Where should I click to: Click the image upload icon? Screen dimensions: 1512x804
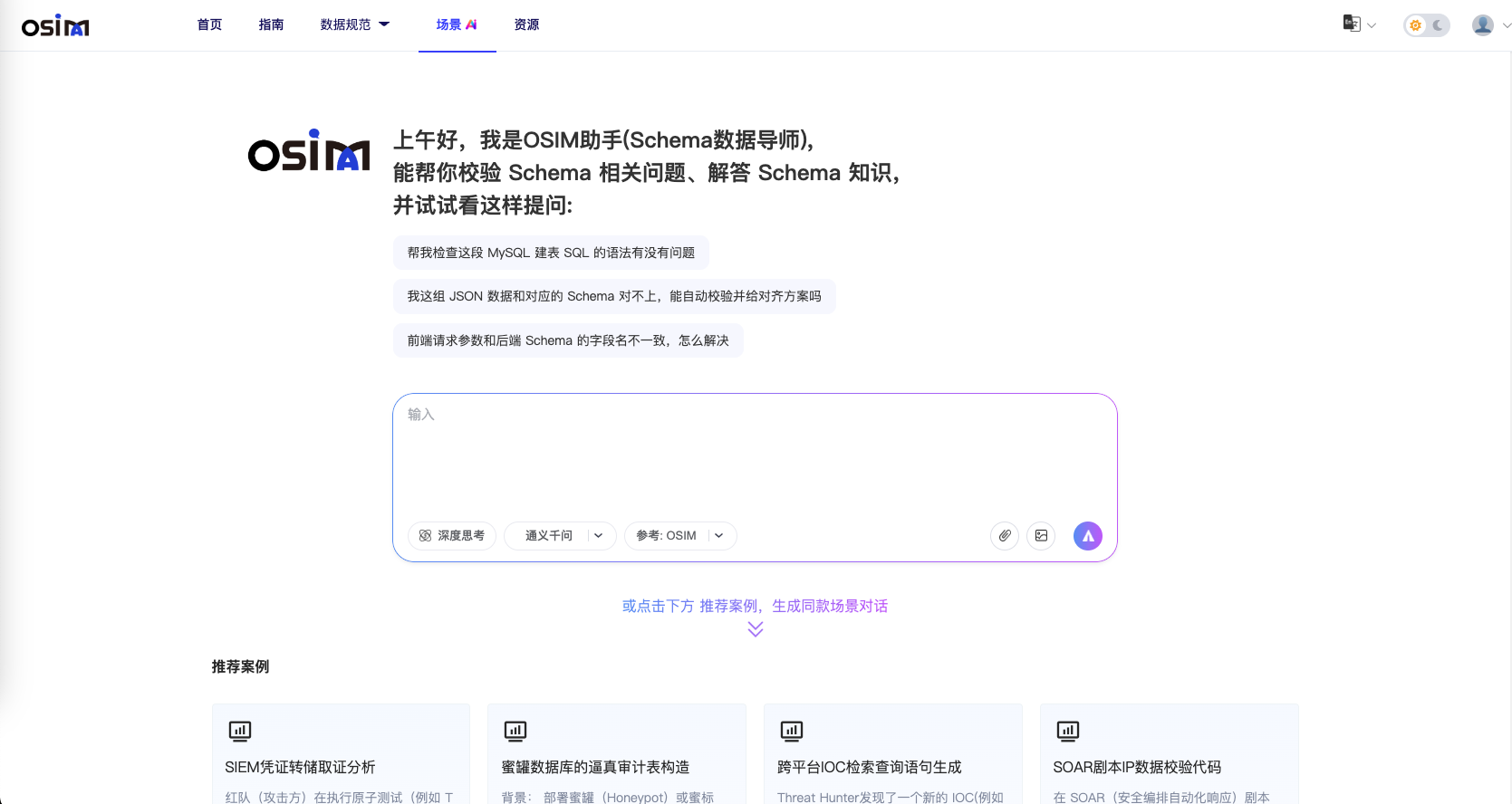pos(1041,536)
